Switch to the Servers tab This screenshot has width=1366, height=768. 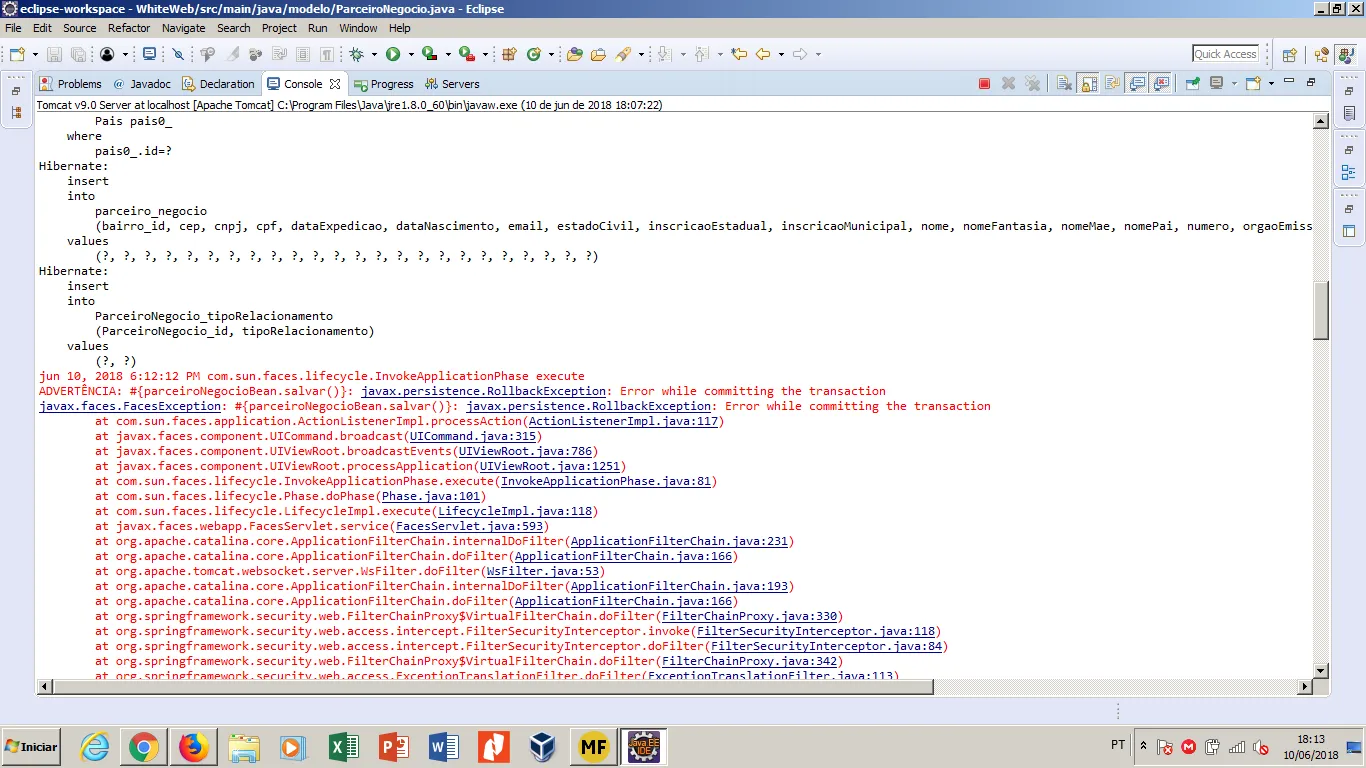(x=452, y=84)
